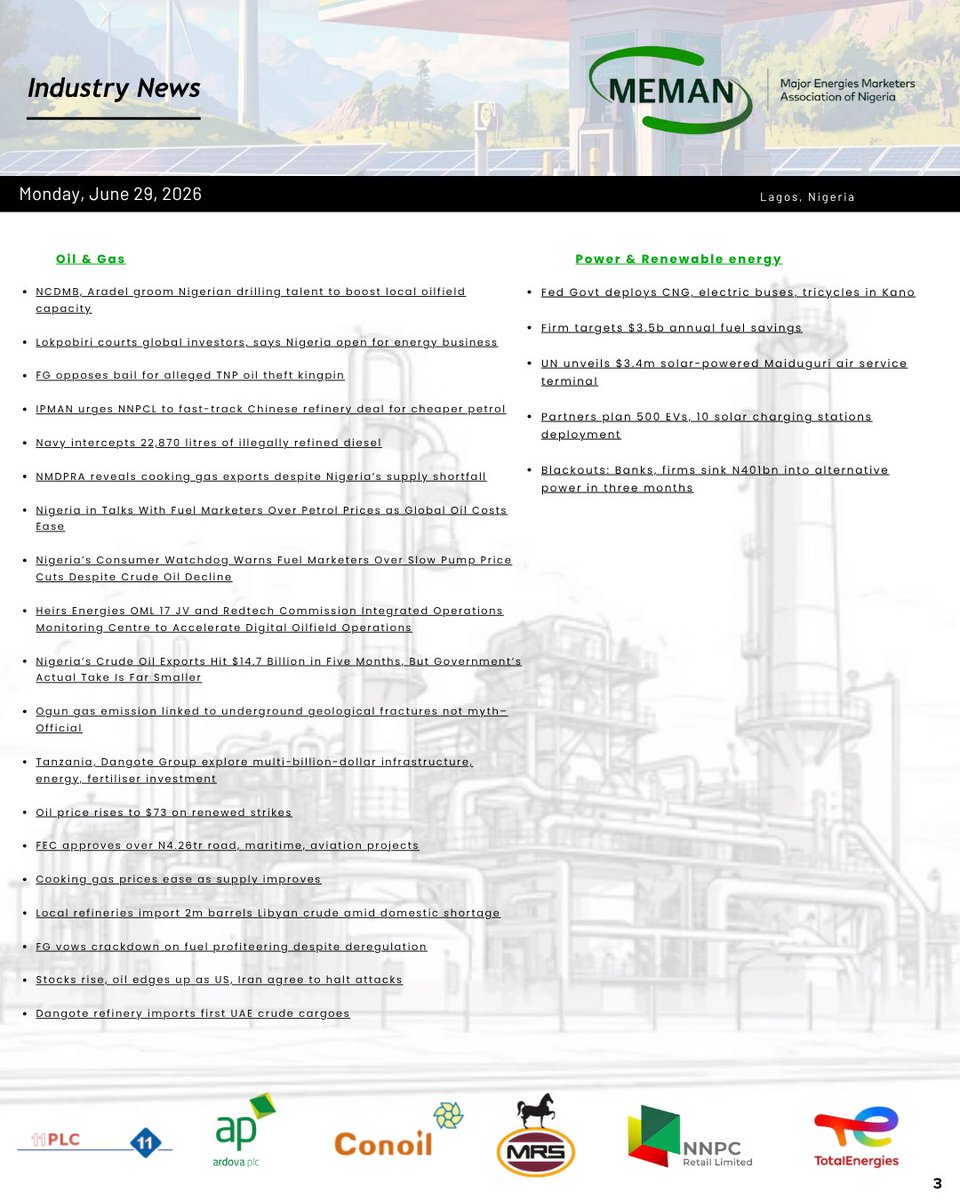The width and height of the screenshot is (960, 1200).
Task: Open Nigeria in Talks With Fuel Marketers link
Action: (x=271, y=518)
